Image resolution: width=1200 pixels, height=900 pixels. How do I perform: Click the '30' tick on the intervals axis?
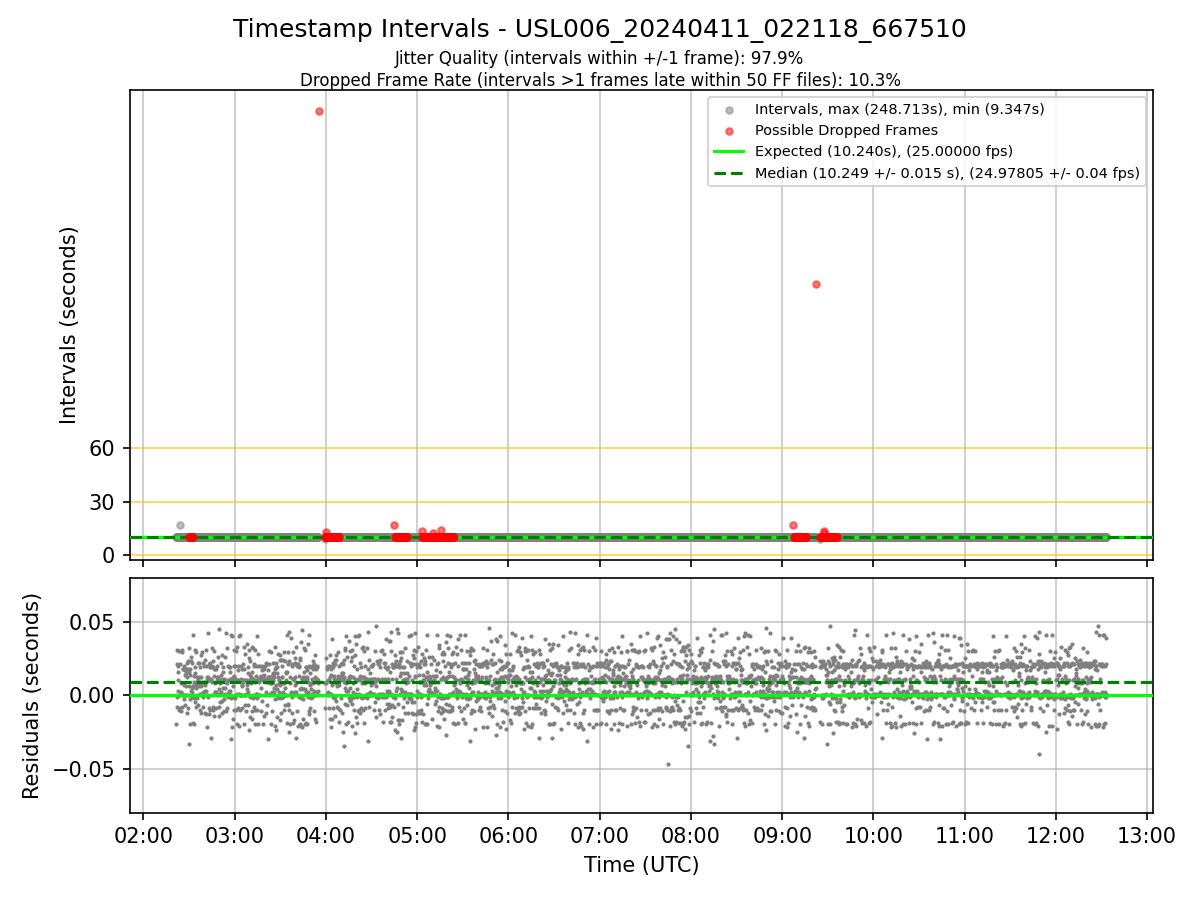point(103,502)
